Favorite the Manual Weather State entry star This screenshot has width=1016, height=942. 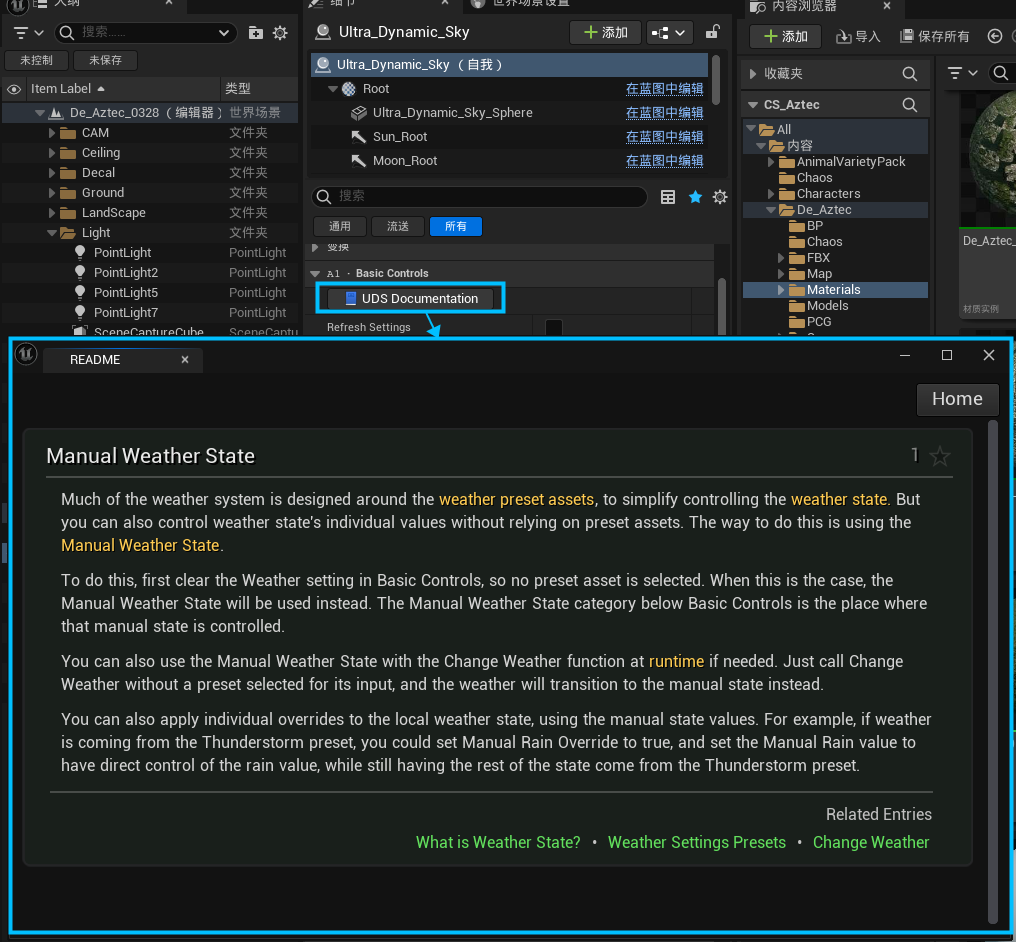(940, 456)
